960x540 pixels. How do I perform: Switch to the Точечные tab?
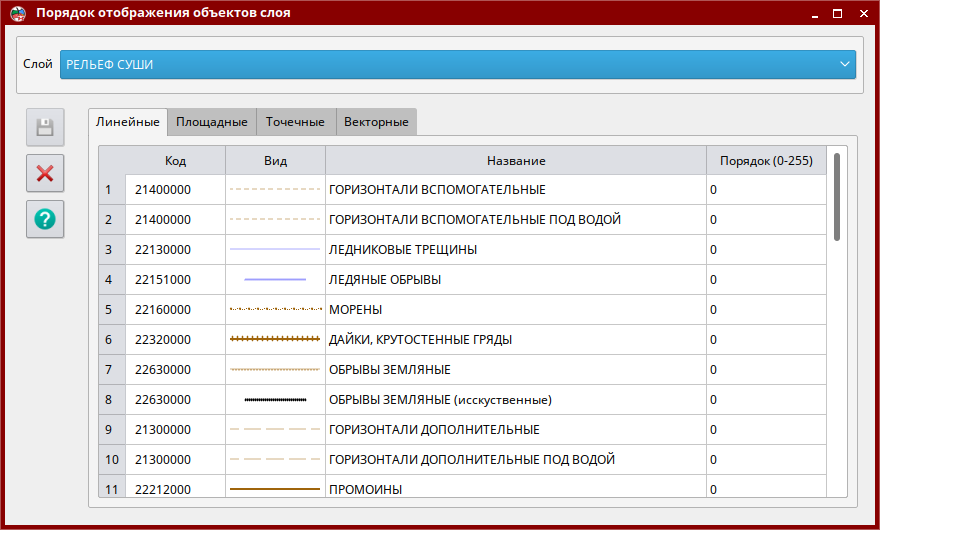(x=295, y=122)
